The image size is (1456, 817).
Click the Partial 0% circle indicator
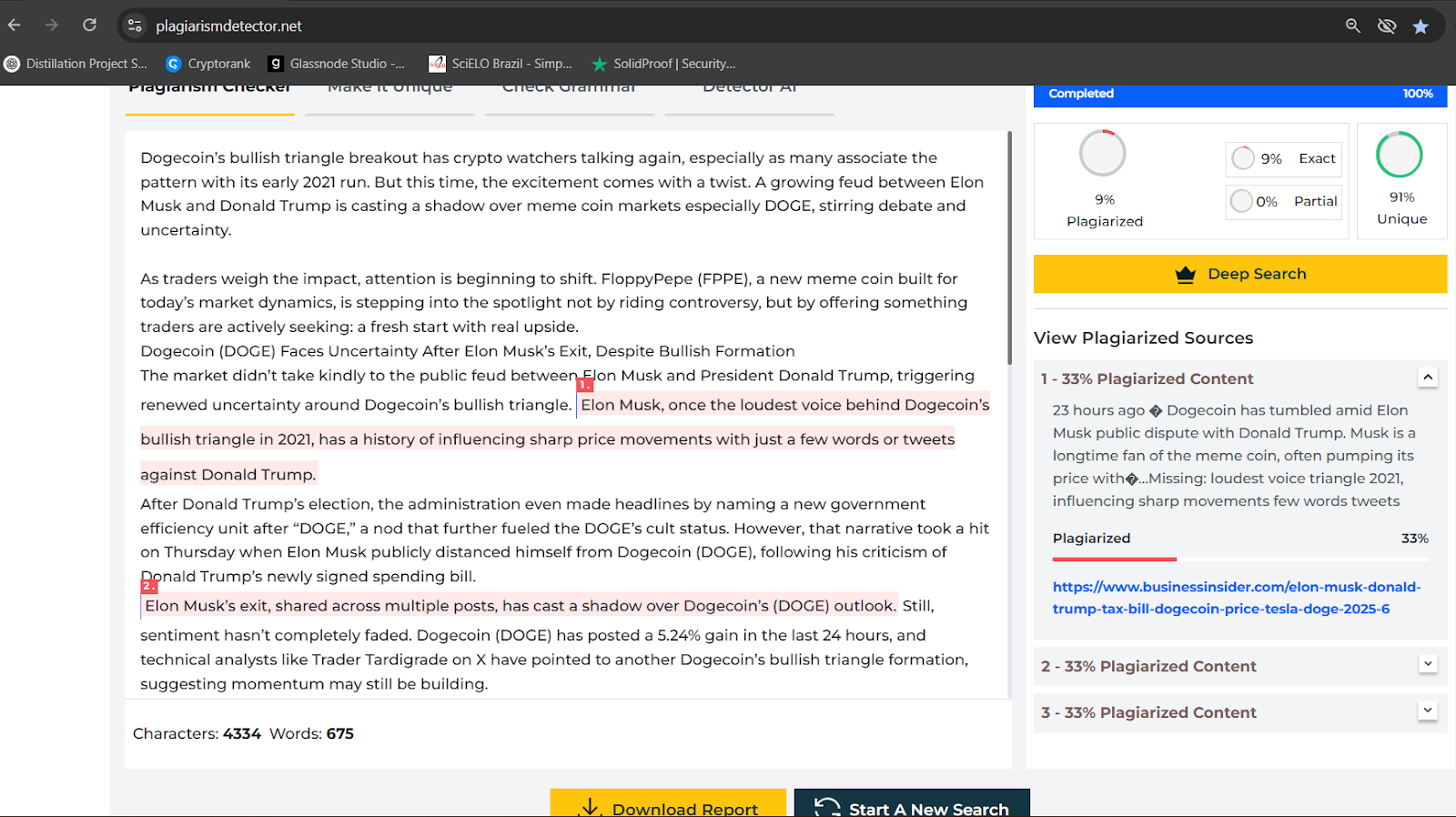click(x=1241, y=201)
